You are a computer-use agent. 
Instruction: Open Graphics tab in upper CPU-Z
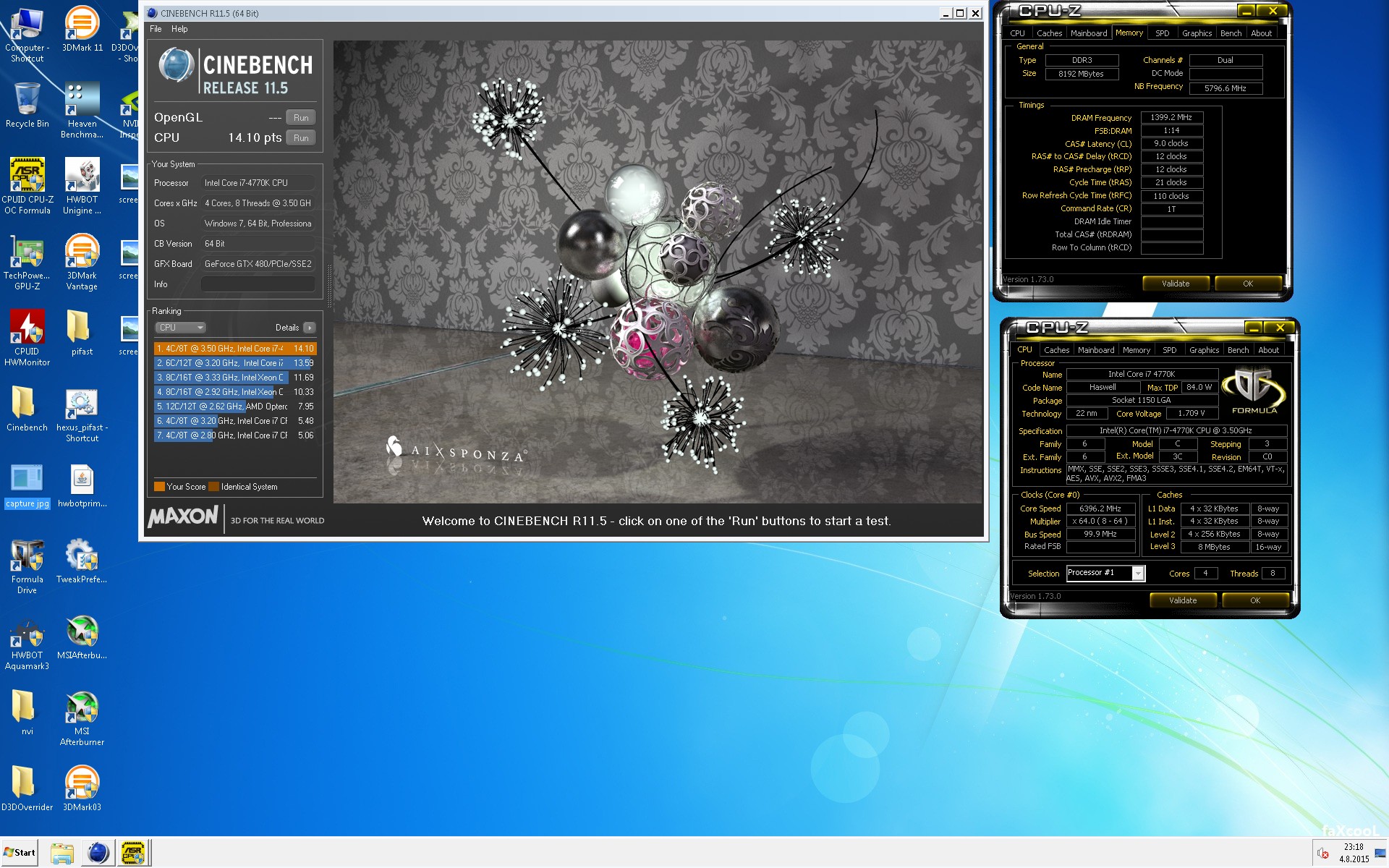[x=1197, y=33]
